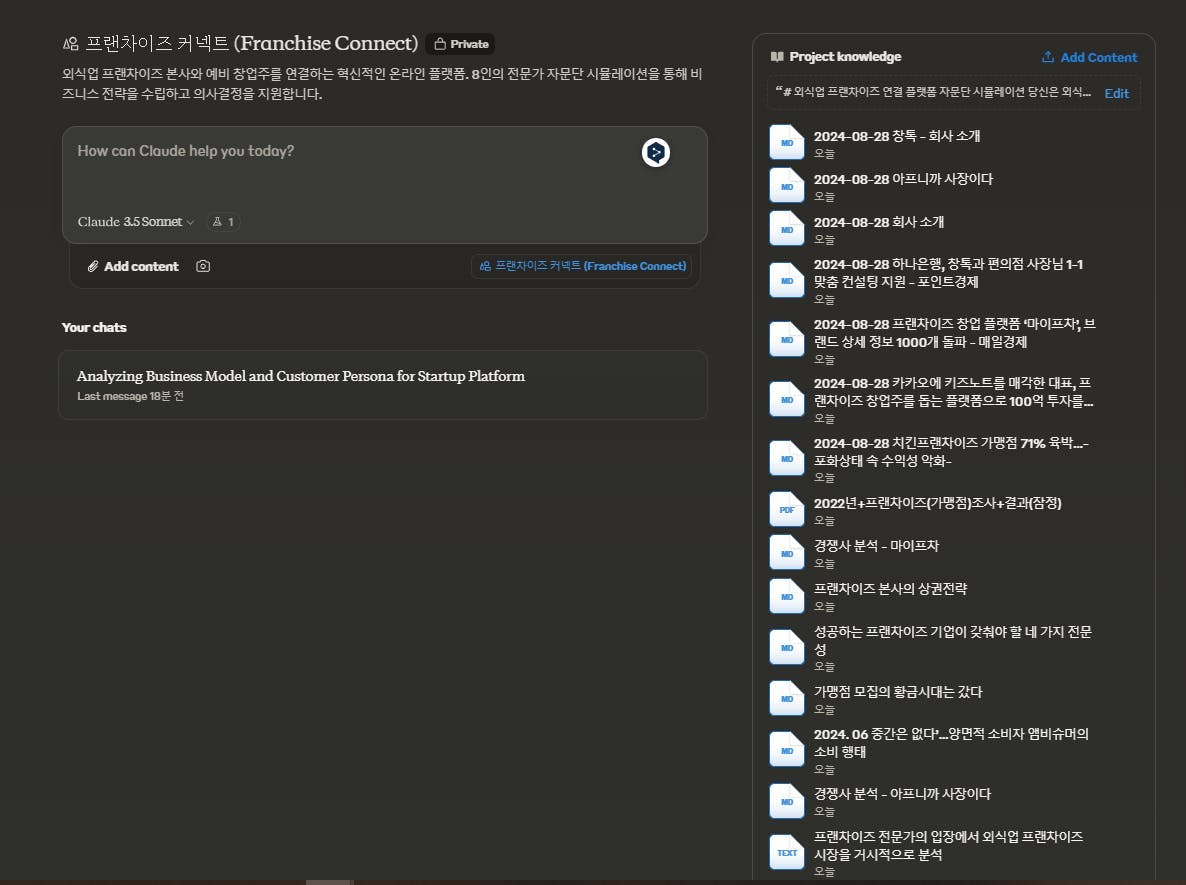
Task: Click the project title 프랜차이즈 커넥트 (Franchise Connect)
Action: (x=251, y=43)
